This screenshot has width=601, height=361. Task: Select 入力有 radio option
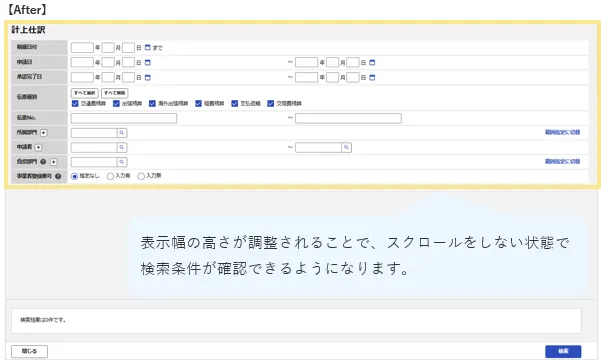coord(110,176)
